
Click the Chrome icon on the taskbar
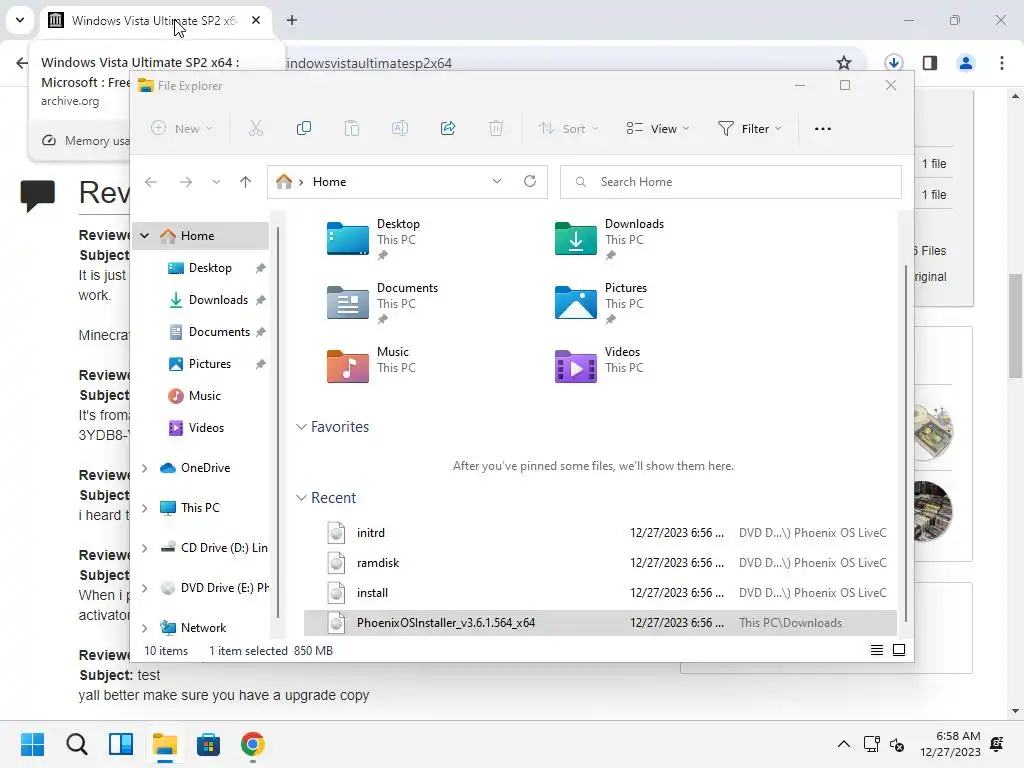253,744
